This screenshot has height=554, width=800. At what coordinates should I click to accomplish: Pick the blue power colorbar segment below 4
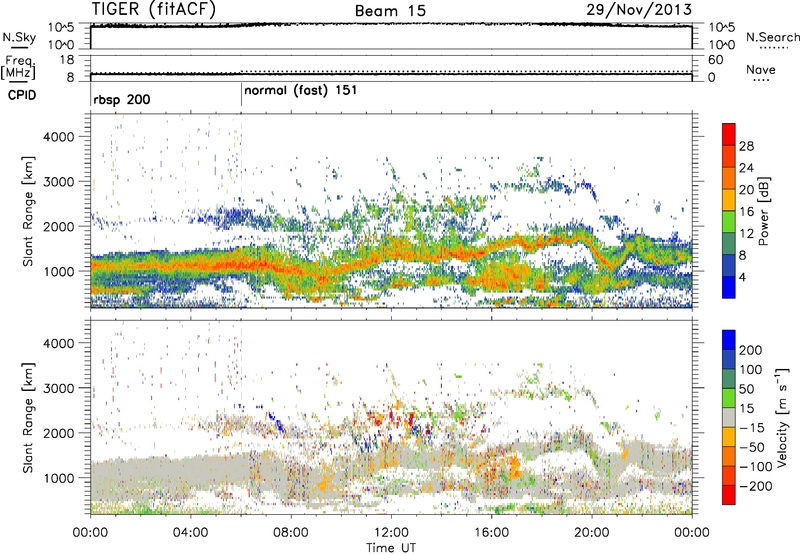[729, 287]
